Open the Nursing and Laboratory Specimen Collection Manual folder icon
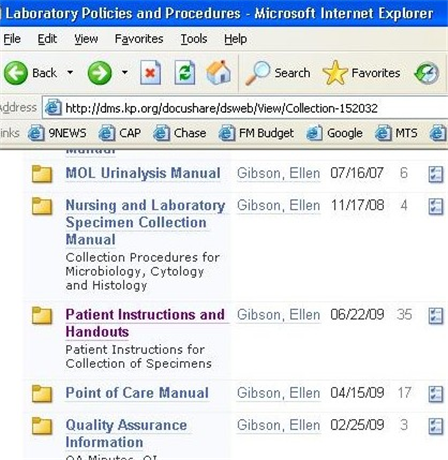The height and width of the screenshot is (460, 448). [x=42, y=206]
